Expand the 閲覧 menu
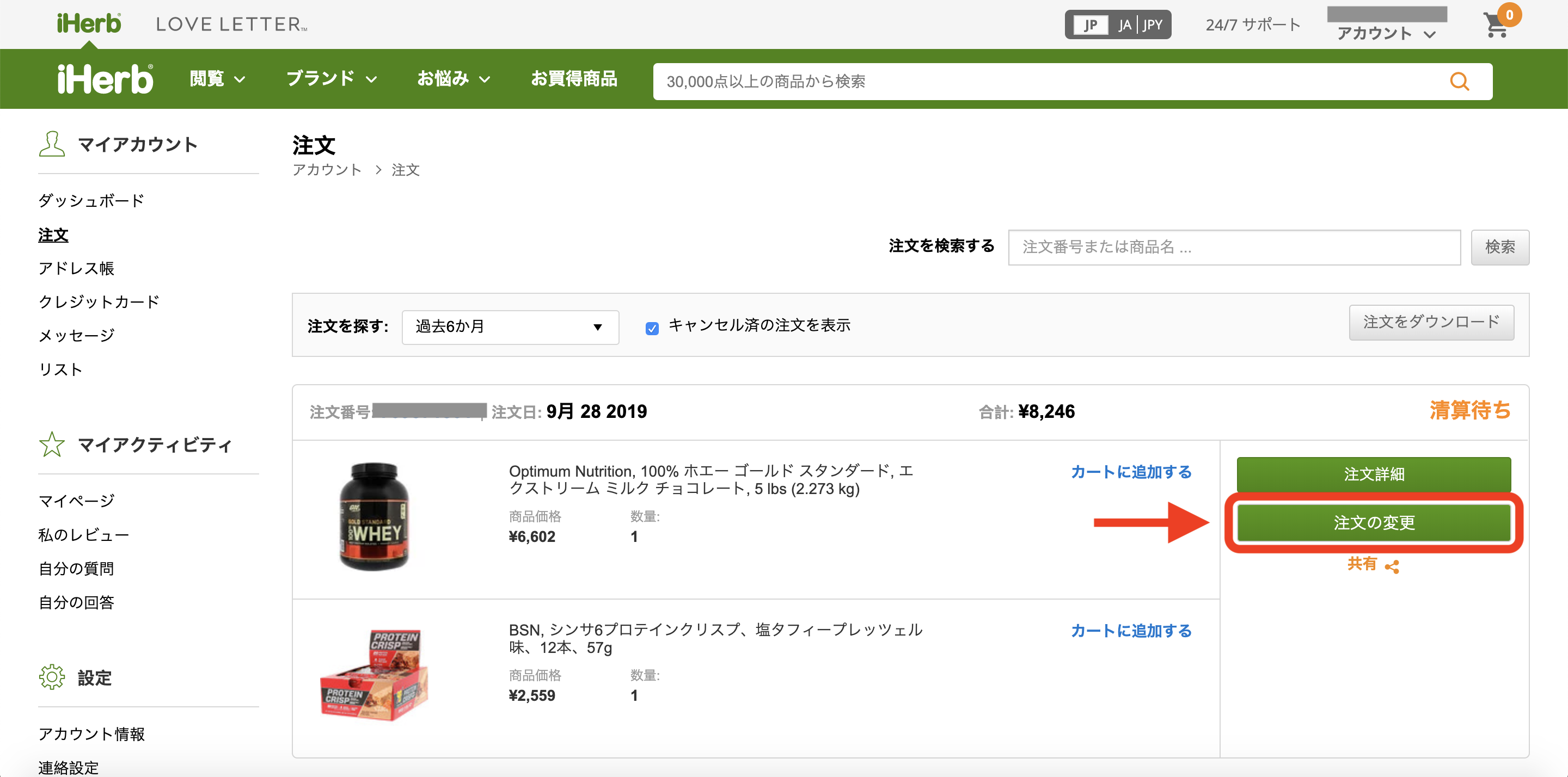Image resolution: width=1568 pixels, height=777 pixels. click(x=217, y=79)
